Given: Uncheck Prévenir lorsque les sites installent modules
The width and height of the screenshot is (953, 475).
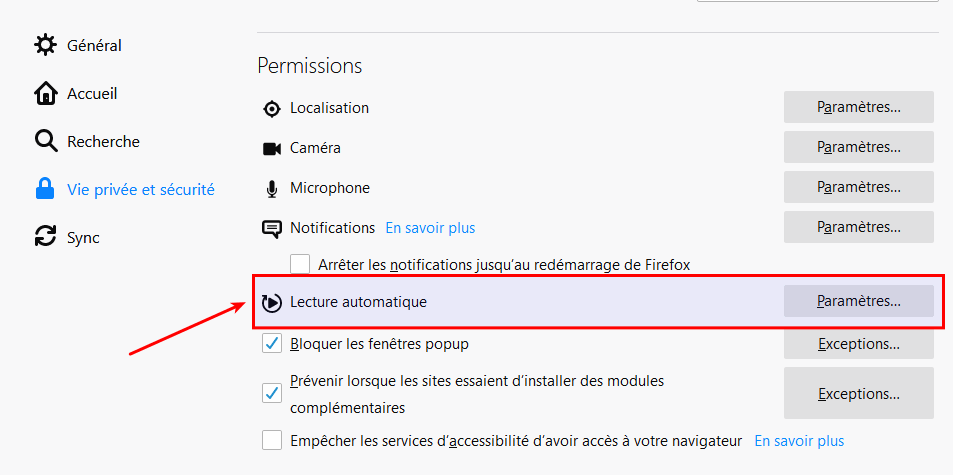Looking at the screenshot, I should click(x=271, y=393).
